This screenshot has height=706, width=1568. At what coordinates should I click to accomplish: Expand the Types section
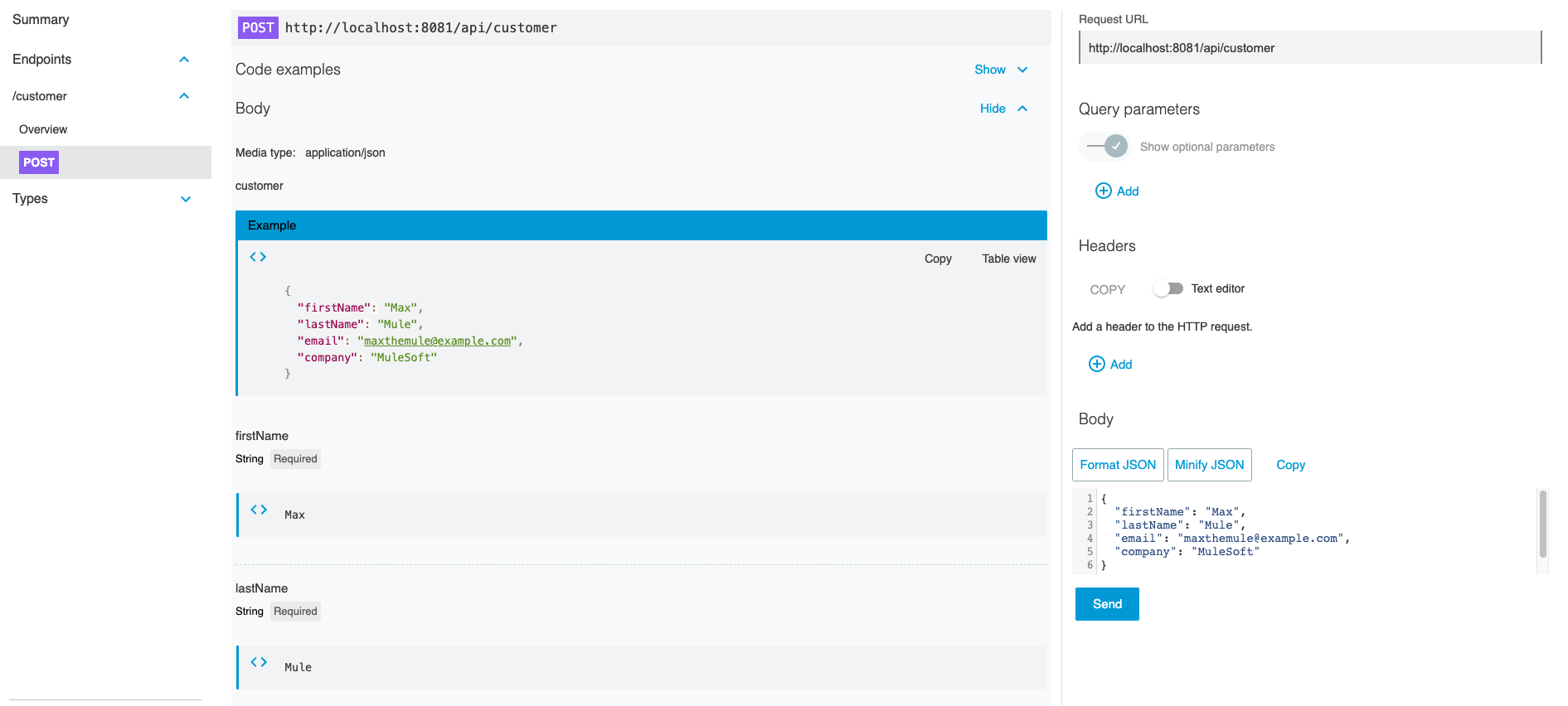(x=186, y=199)
